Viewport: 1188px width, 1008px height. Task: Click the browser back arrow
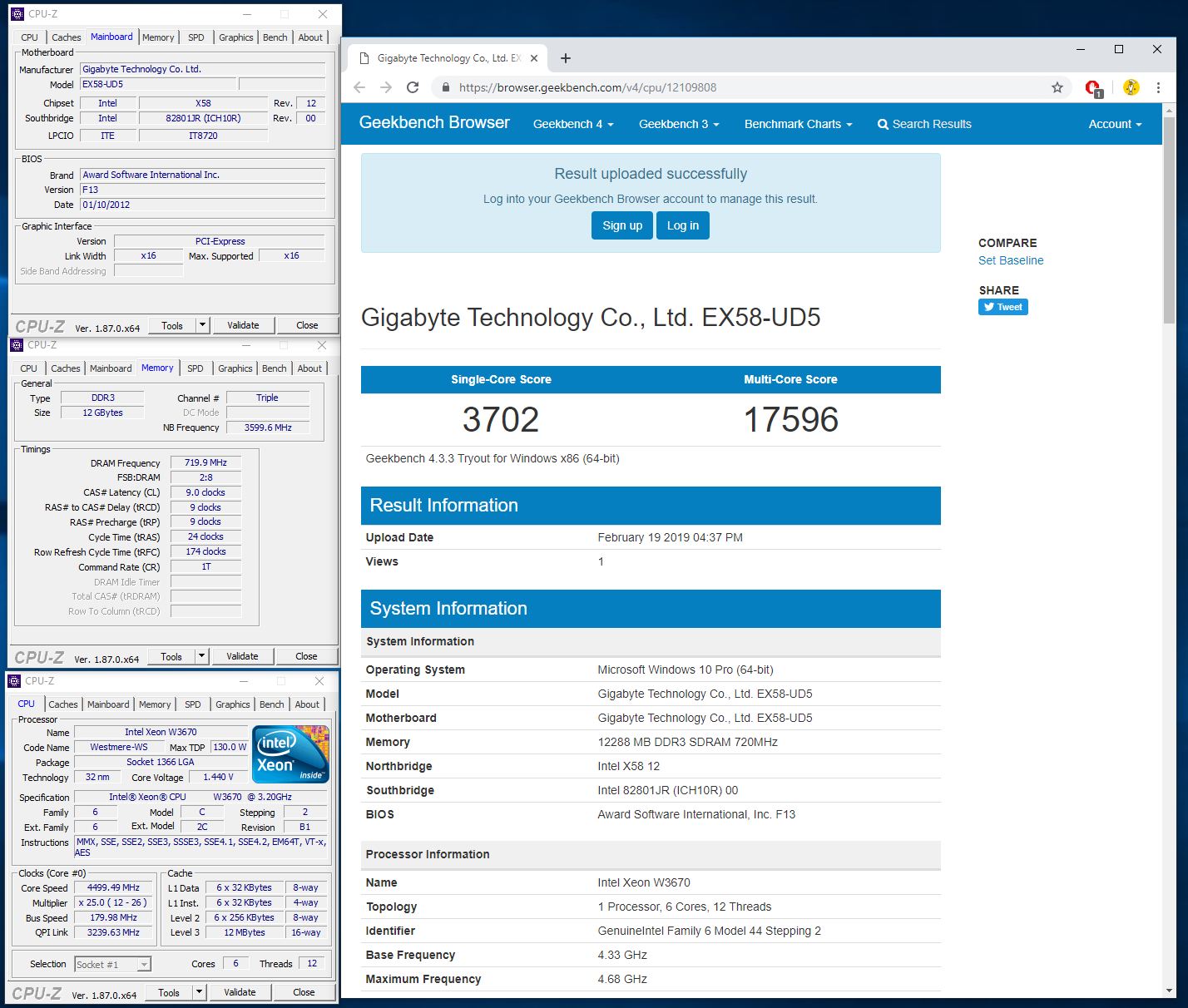tap(359, 87)
